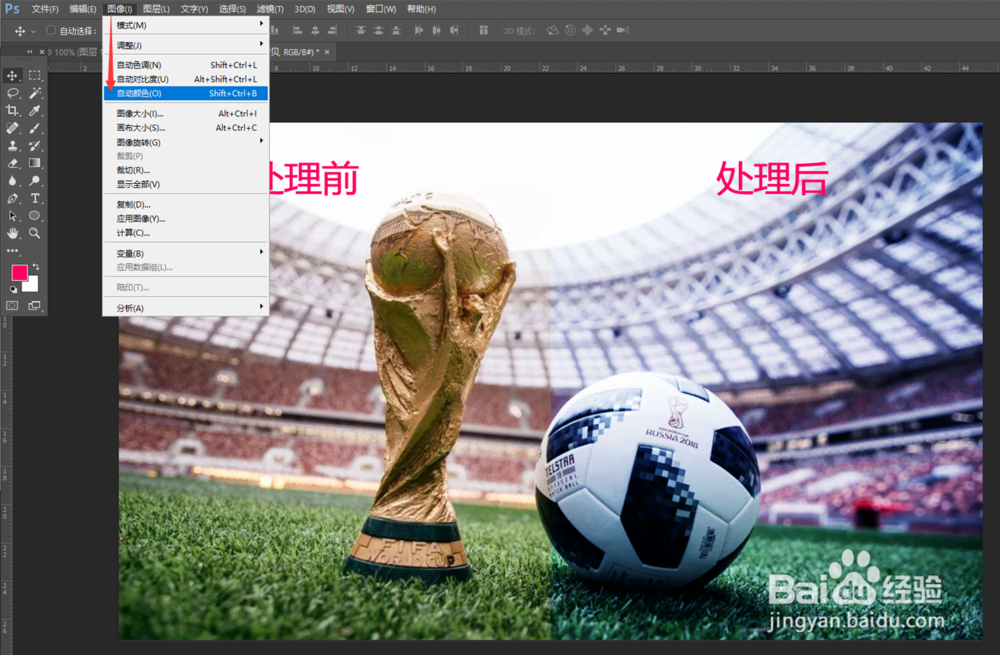Click distribute top edges icon
Viewport: 1000px width, 655px height.
(361, 30)
